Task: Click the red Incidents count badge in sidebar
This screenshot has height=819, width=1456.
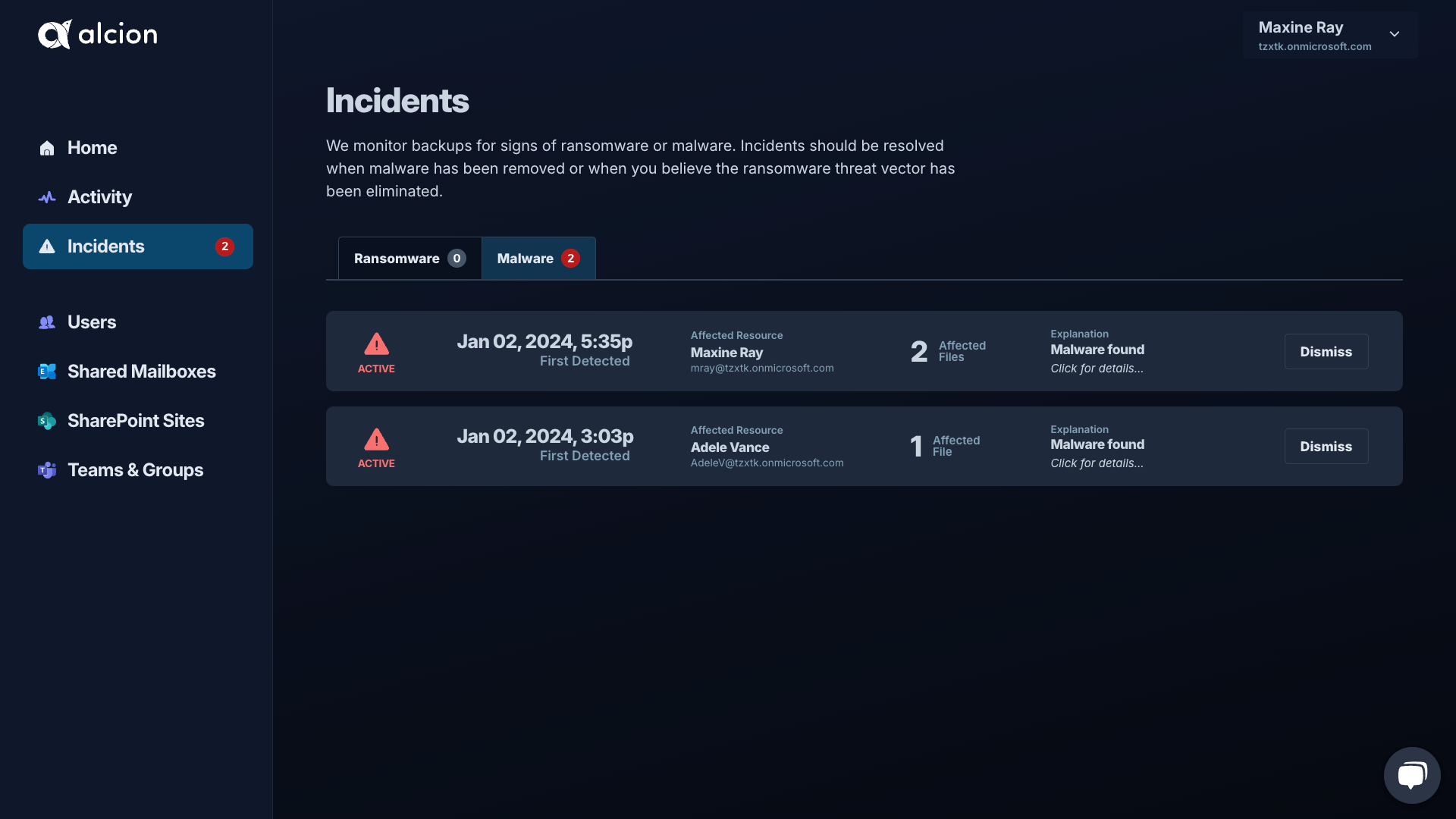Action: click(224, 246)
